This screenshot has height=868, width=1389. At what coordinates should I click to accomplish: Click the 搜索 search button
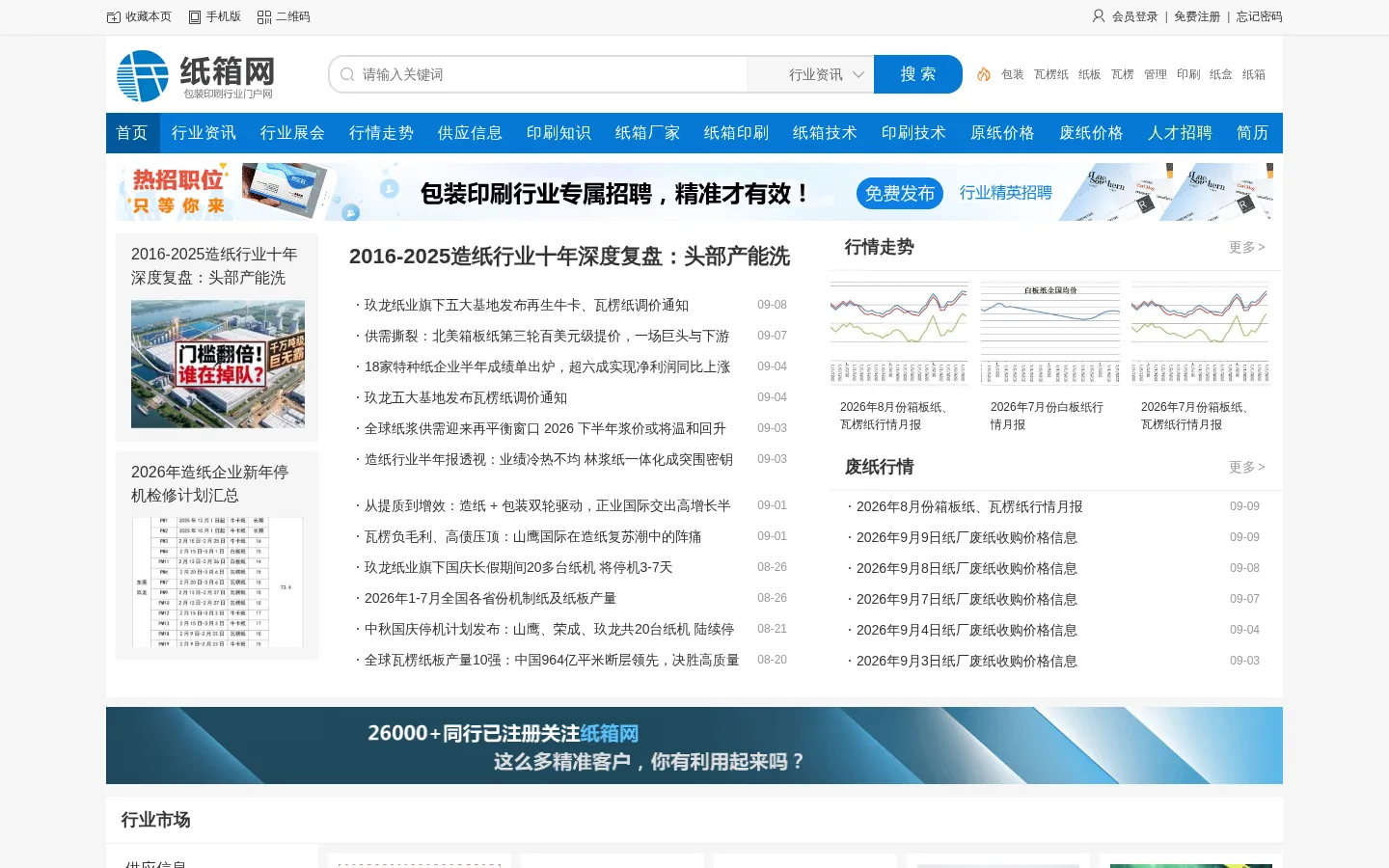918,74
